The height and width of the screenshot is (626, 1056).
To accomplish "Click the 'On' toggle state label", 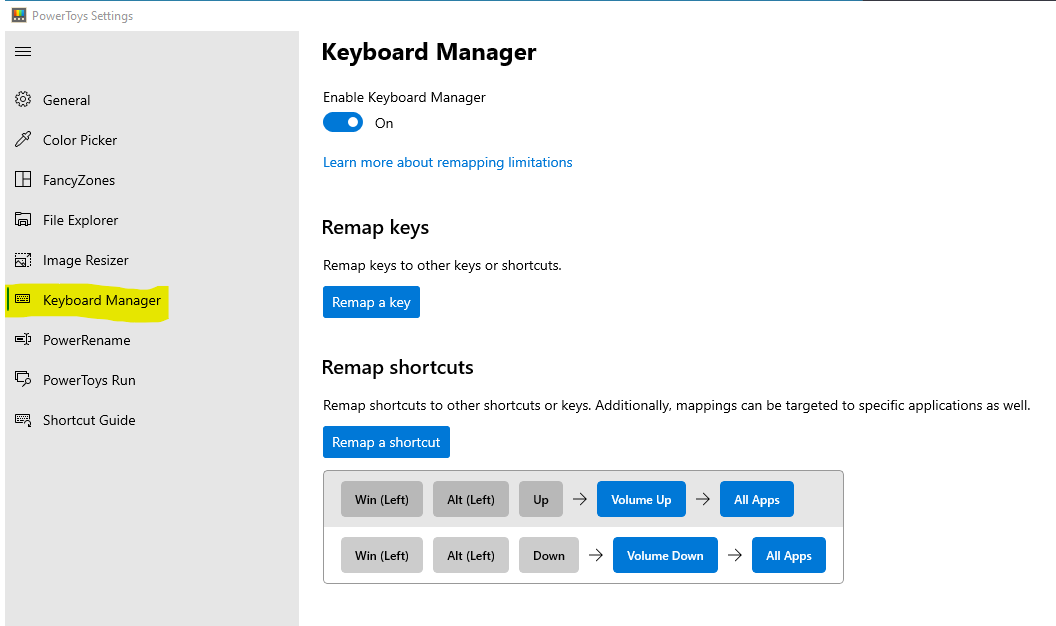I will pyautogui.click(x=384, y=123).
